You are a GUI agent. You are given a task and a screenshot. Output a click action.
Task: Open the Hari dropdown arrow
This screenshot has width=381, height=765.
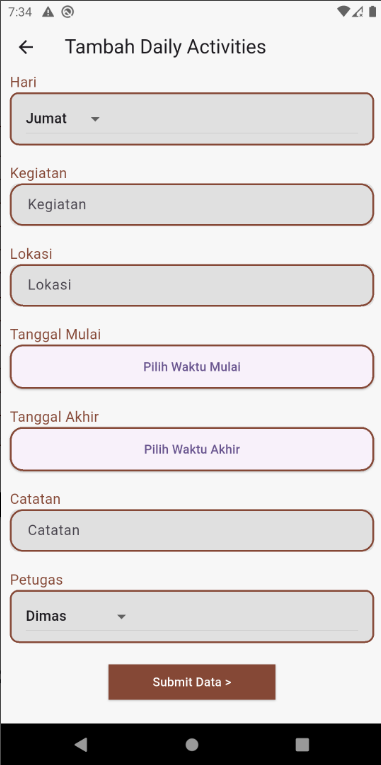pos(95,119)
